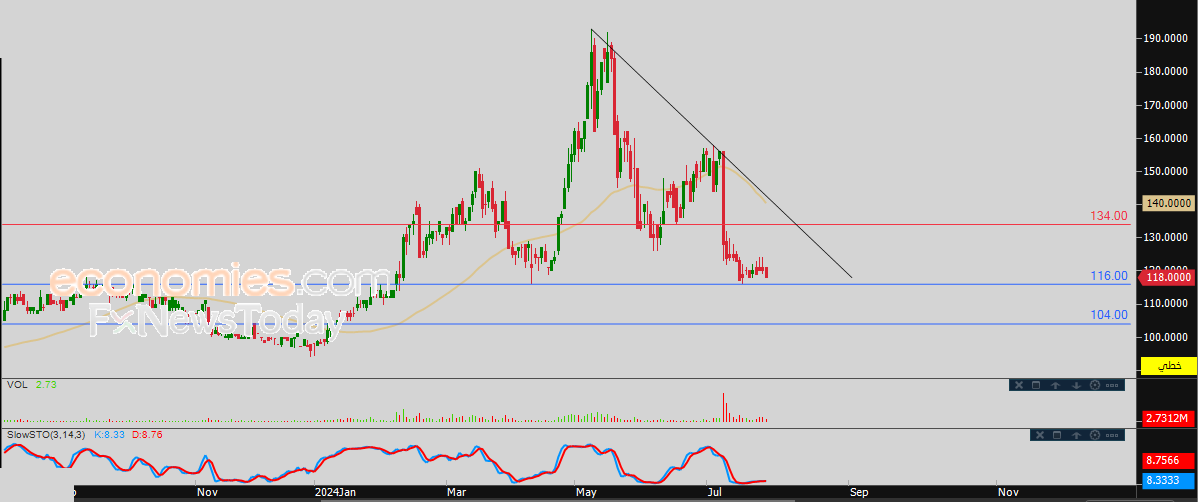
Task: Click the 118.0000 current price tag
Action: point(1167,278)
